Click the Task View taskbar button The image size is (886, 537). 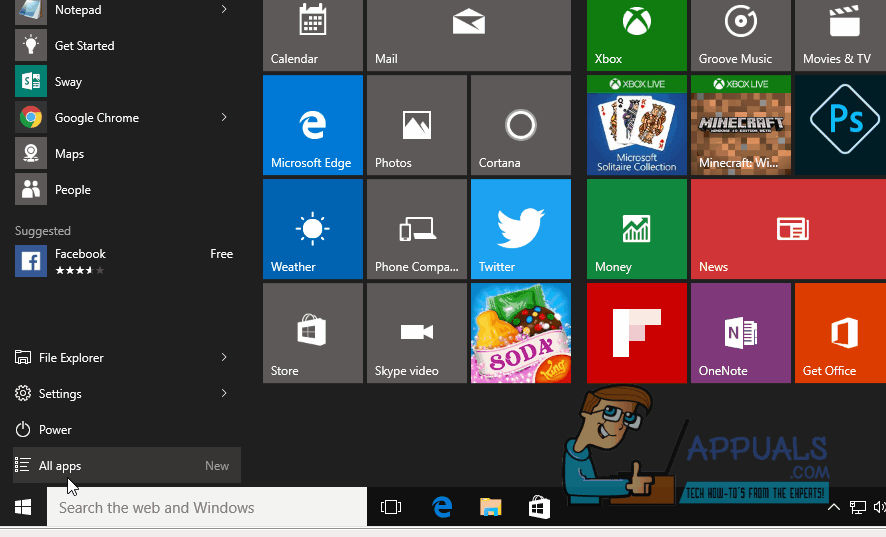(391, 508)
